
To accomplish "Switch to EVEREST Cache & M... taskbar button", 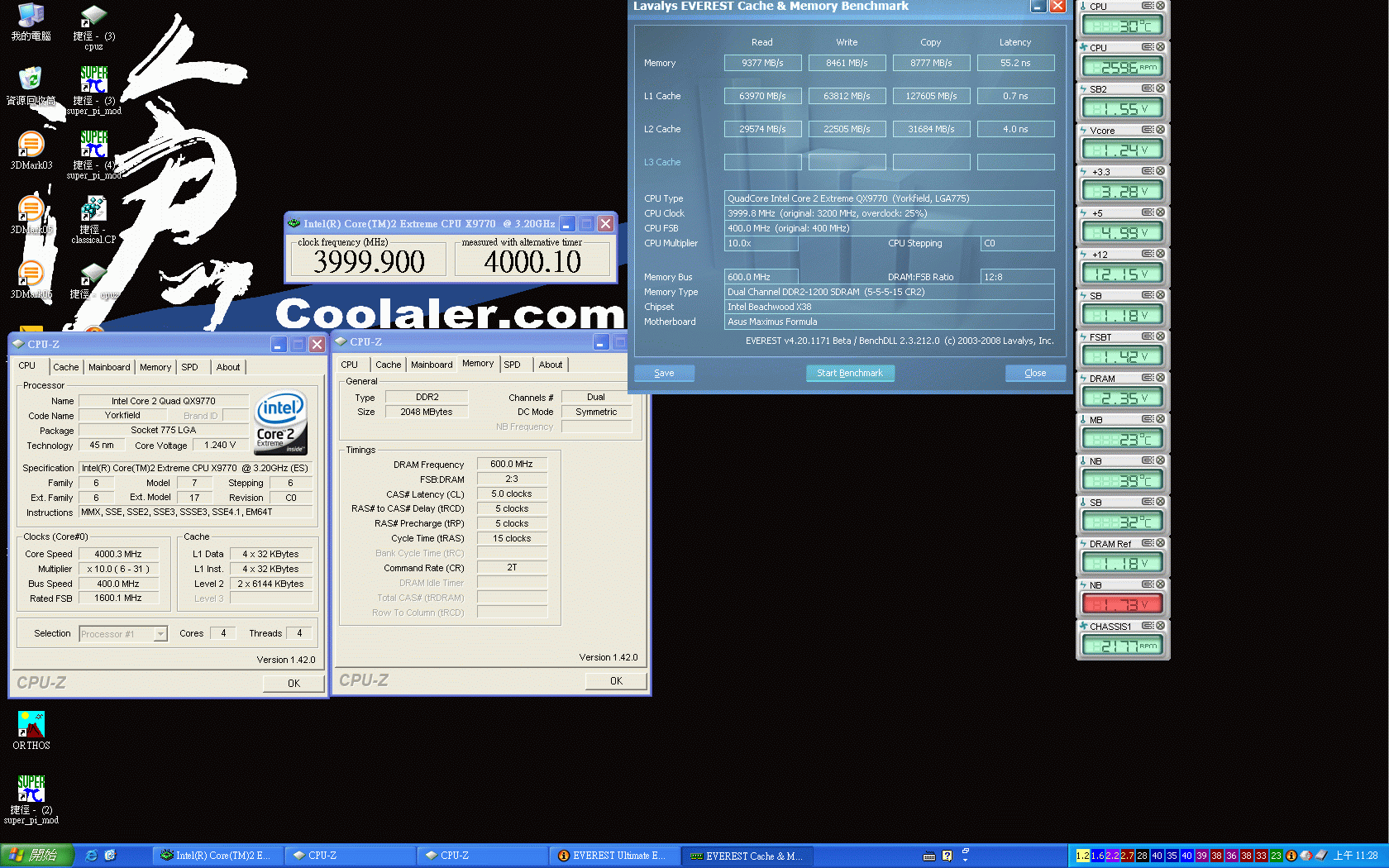I will pyautogui.click(x=747, y=856).
